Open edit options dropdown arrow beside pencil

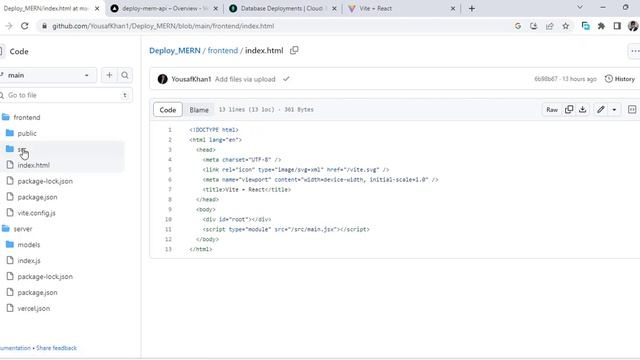click(614, 109)
